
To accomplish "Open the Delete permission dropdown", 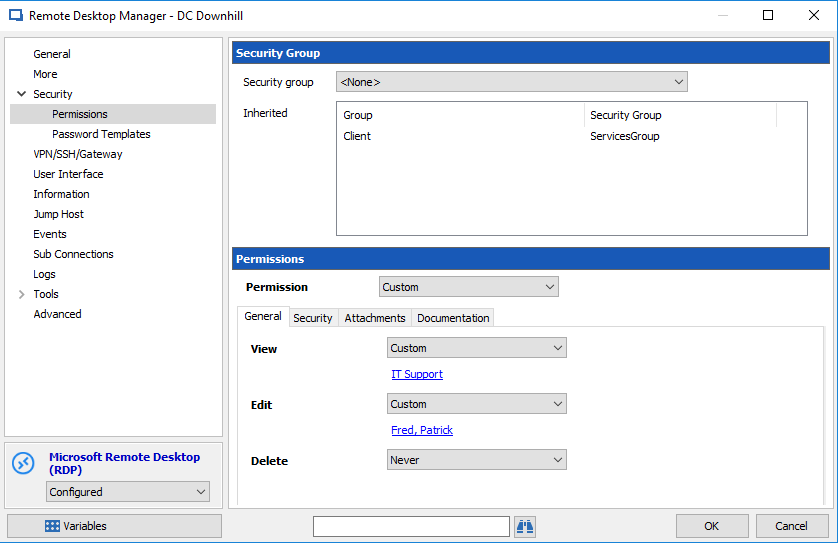I will click(477, 460).
